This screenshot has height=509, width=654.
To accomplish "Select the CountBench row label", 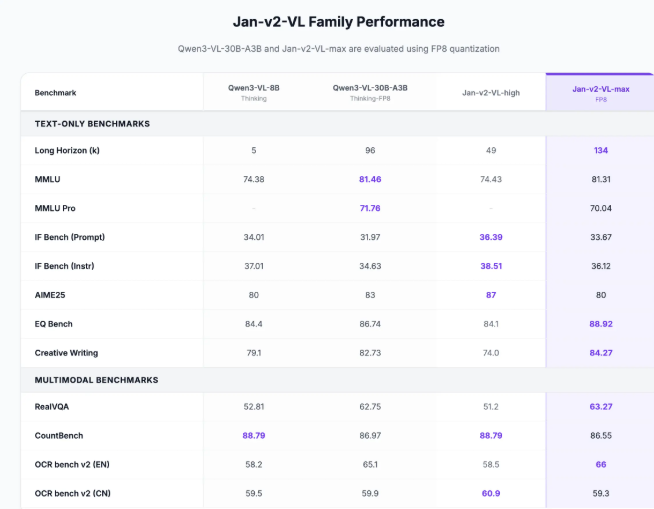I will (x=59, y=436).
